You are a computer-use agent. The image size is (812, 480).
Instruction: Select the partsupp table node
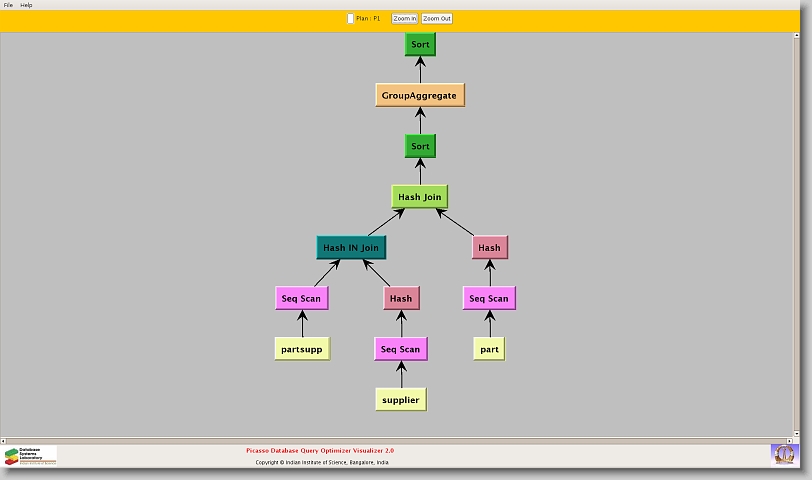(x=302, y=349)
